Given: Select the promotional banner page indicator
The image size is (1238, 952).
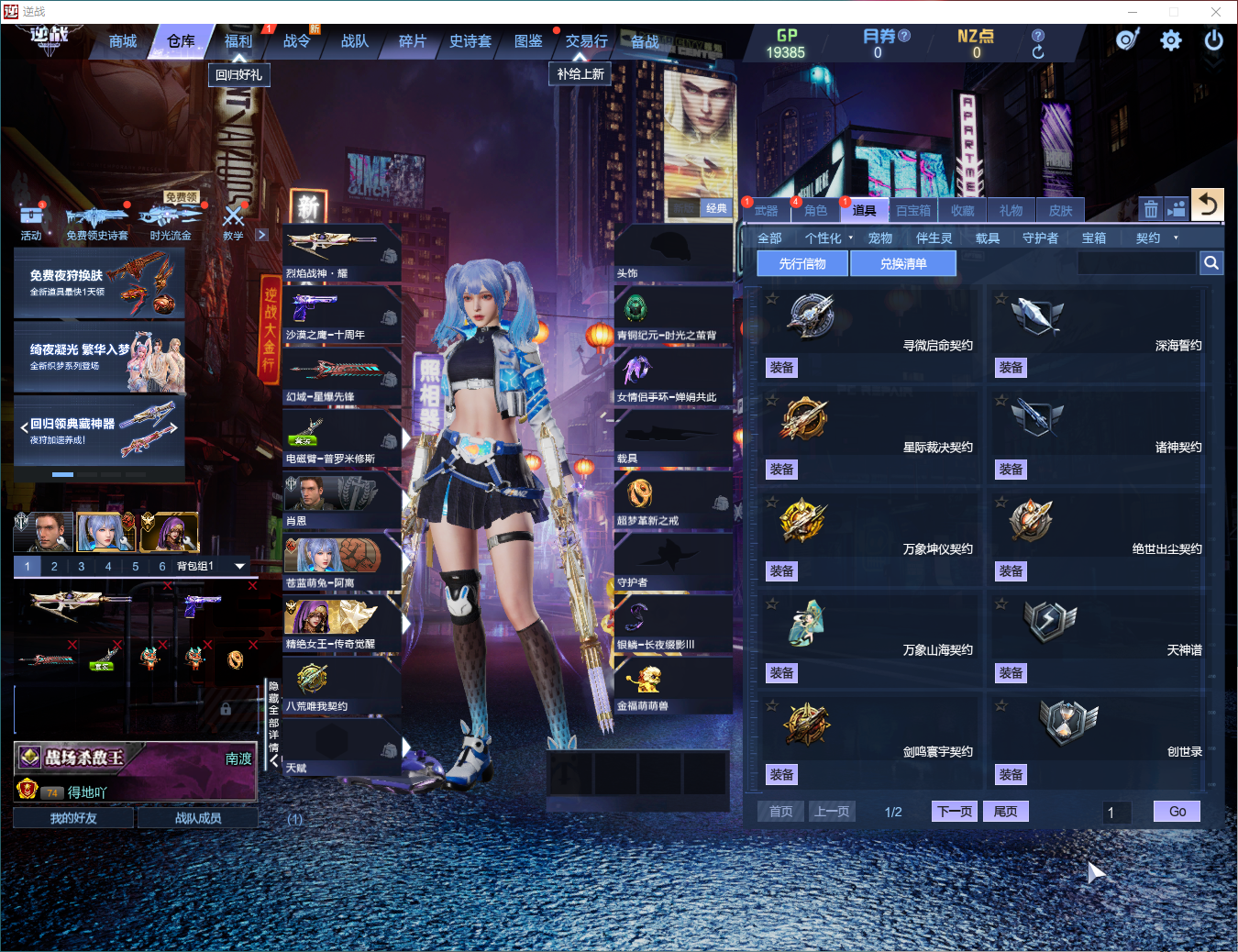Looking at the screenshot, I should [x=62, y=474].
